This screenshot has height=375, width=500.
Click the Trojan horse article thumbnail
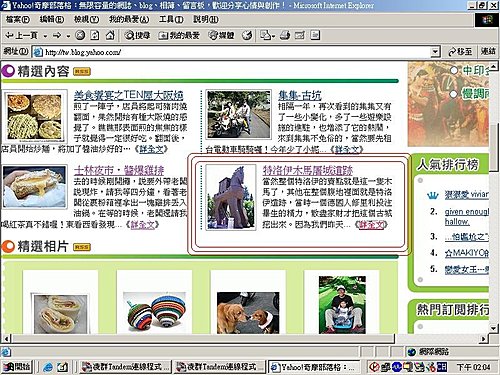(x=231, y=197)
